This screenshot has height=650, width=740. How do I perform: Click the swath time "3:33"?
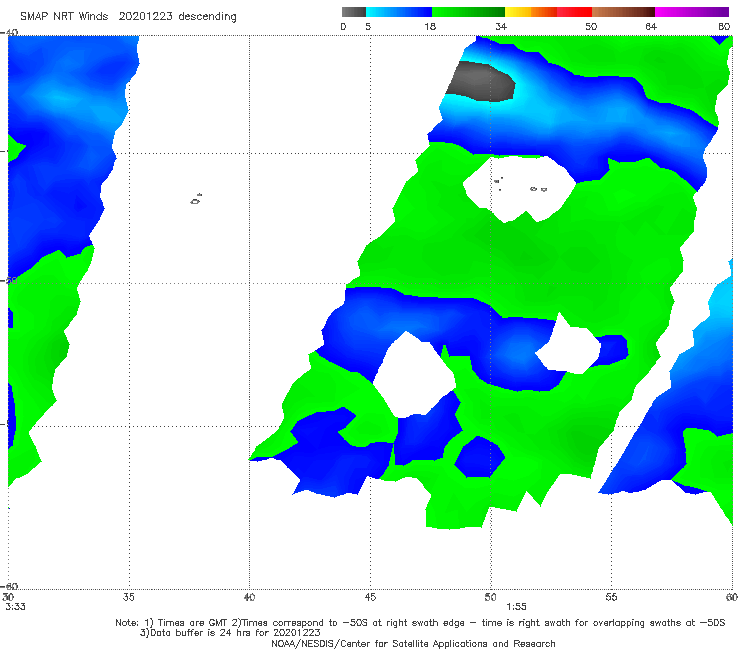(16, 607)
